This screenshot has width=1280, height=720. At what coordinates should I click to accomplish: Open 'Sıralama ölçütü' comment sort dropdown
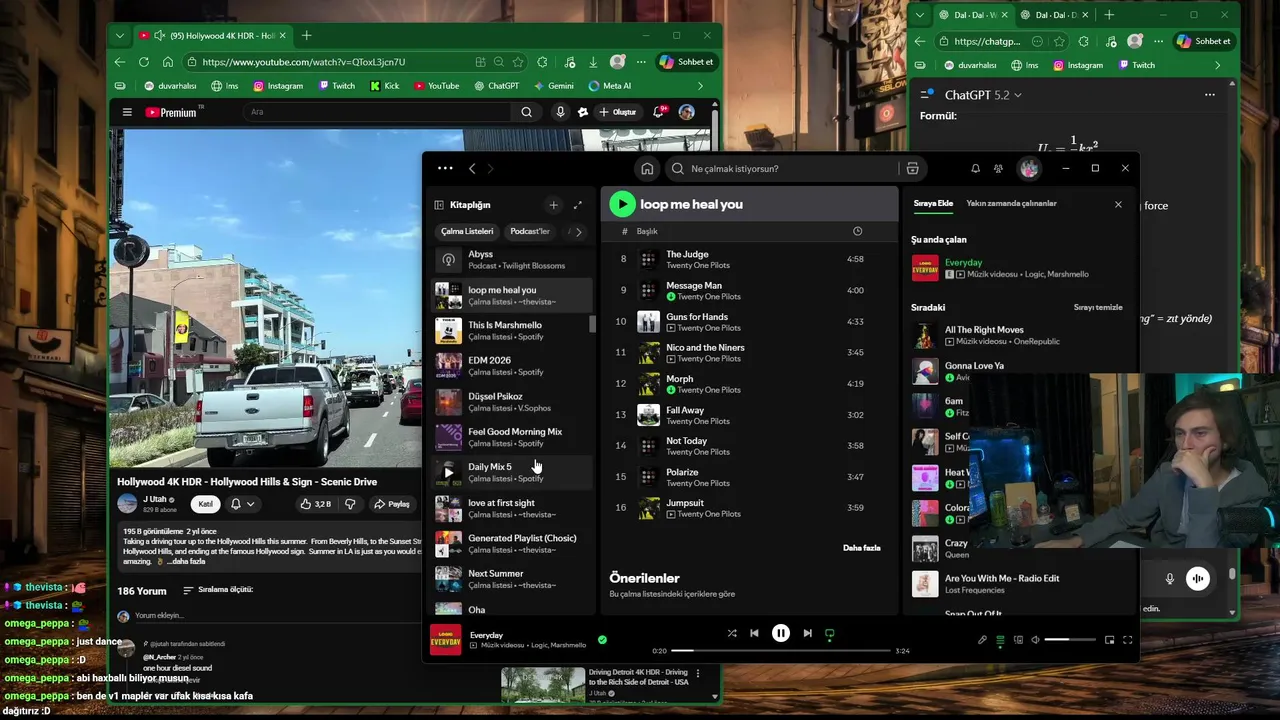coord(218,590)
